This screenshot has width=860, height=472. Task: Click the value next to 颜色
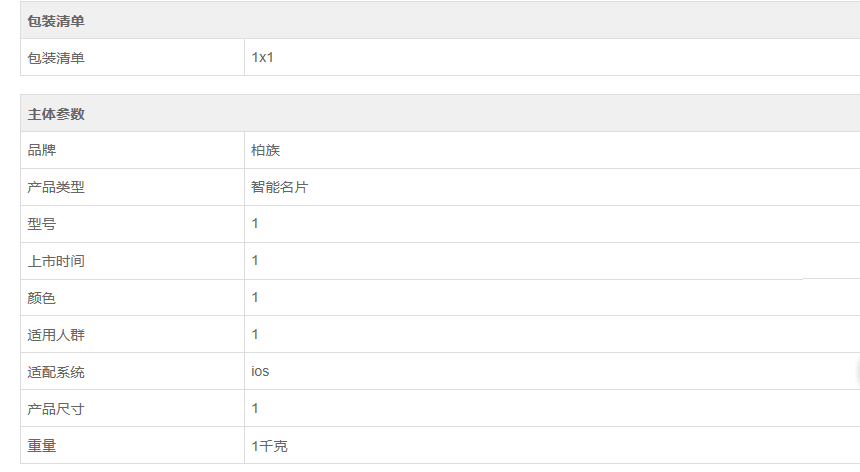(x=255, y=297)
